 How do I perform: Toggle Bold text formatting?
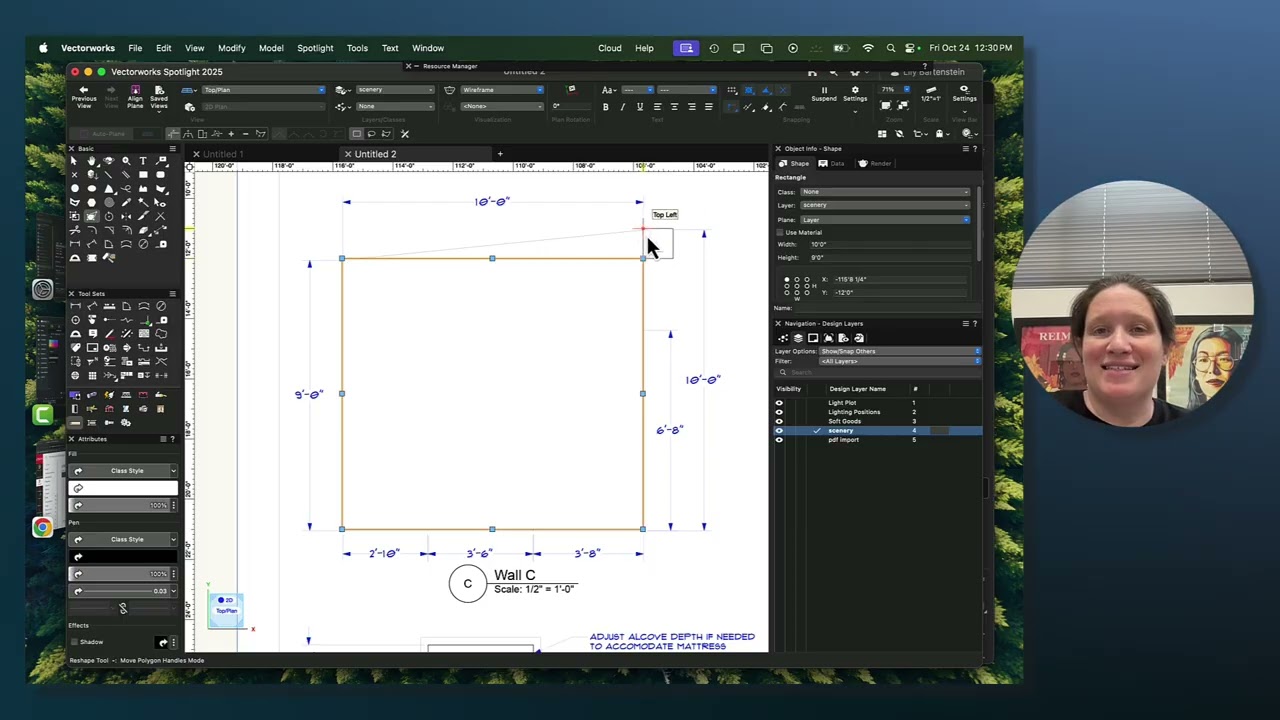605,107
